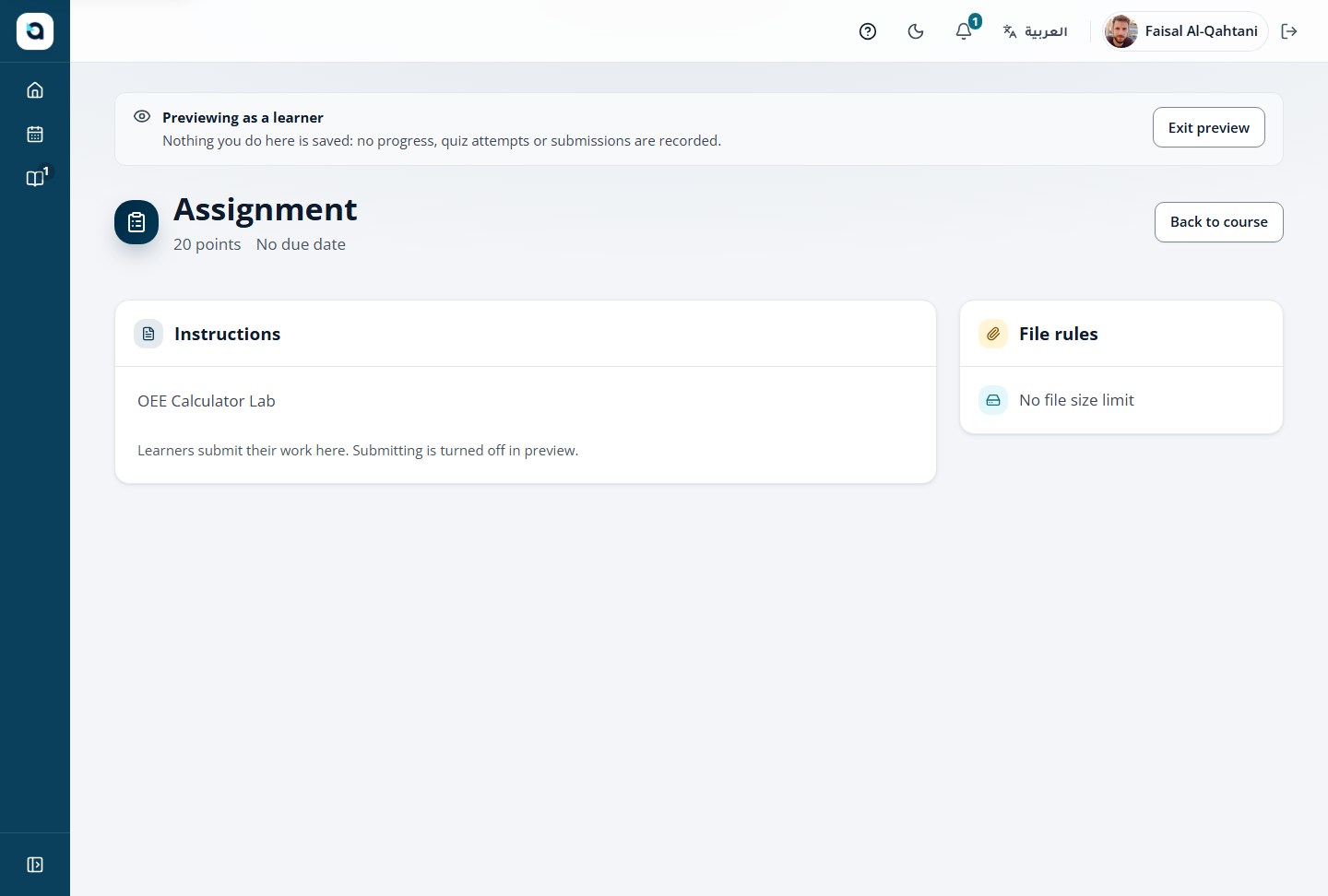
Task: Switch language to العربية
Action: click(1035, 31)
